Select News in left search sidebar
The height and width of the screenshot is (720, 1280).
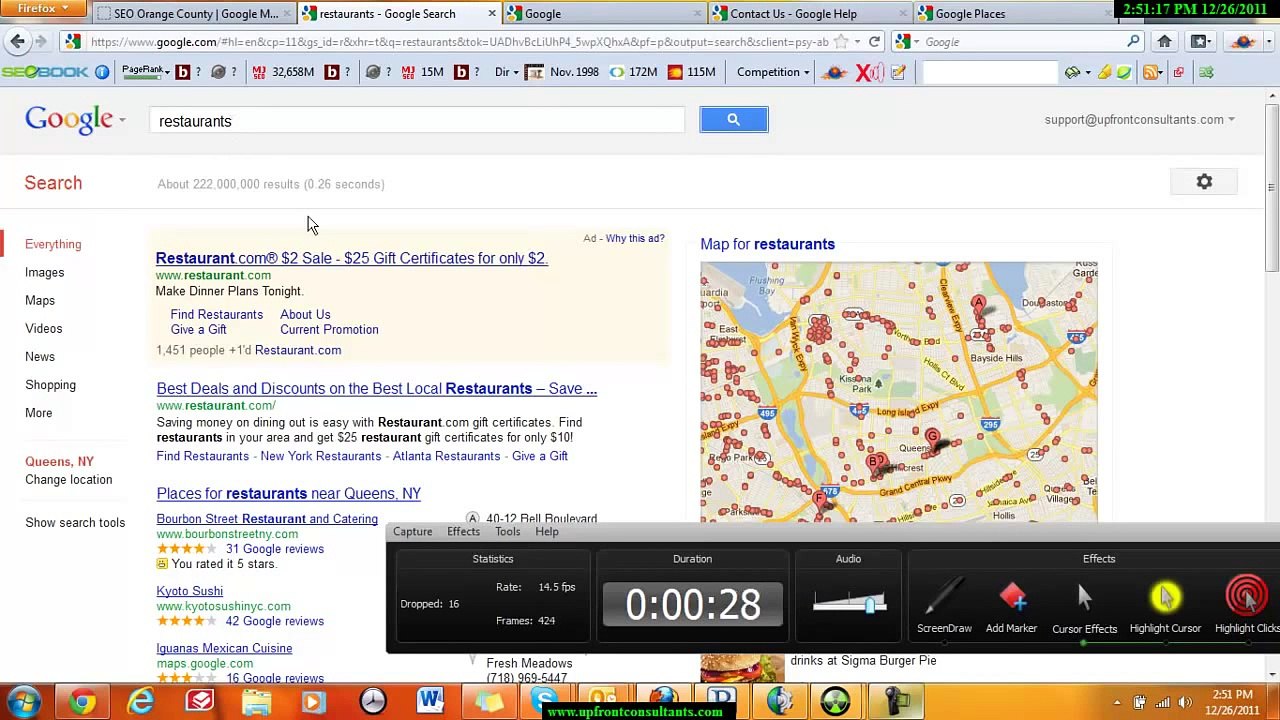pyautogui.click(x=40, y=356)
